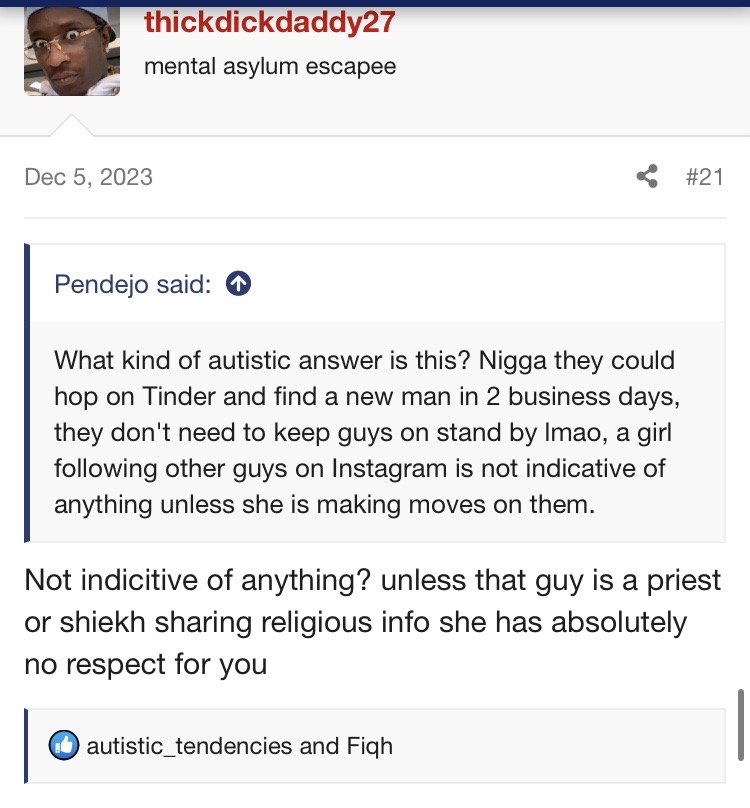This screenshot has width=750, height=808.
Task: Click the 'Pendejo said:' quote header
Action: point(132,284)
